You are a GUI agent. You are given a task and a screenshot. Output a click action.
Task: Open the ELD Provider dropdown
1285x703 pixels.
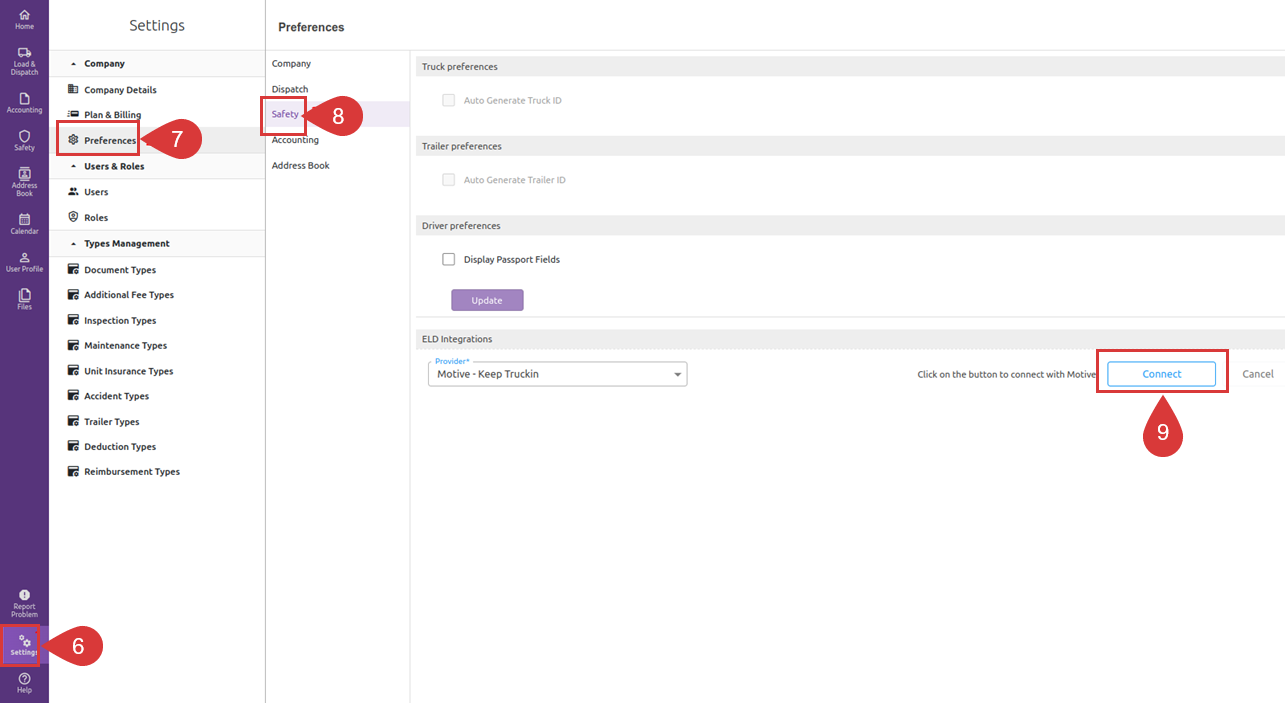[x=557, y=375]
